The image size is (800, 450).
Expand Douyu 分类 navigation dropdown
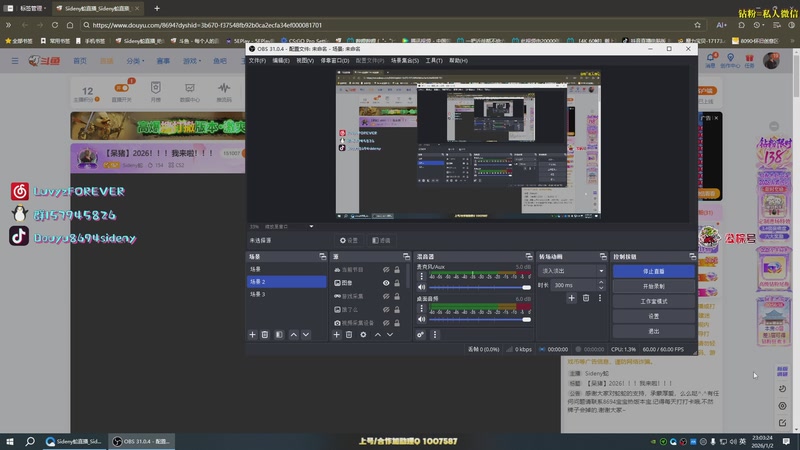click(x=135, y=61)
